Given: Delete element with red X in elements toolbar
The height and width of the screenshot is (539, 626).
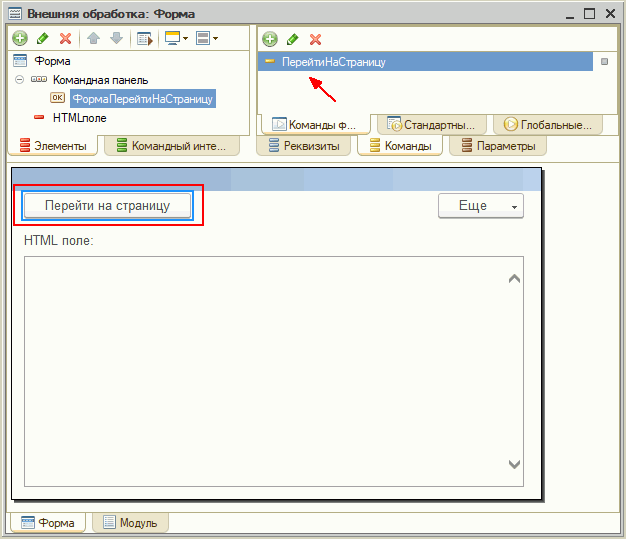Looking at the screenshot, I should (65, 38).
